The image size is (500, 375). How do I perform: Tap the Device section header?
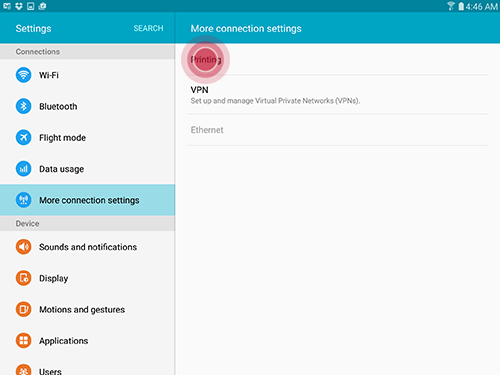point(87,223)
